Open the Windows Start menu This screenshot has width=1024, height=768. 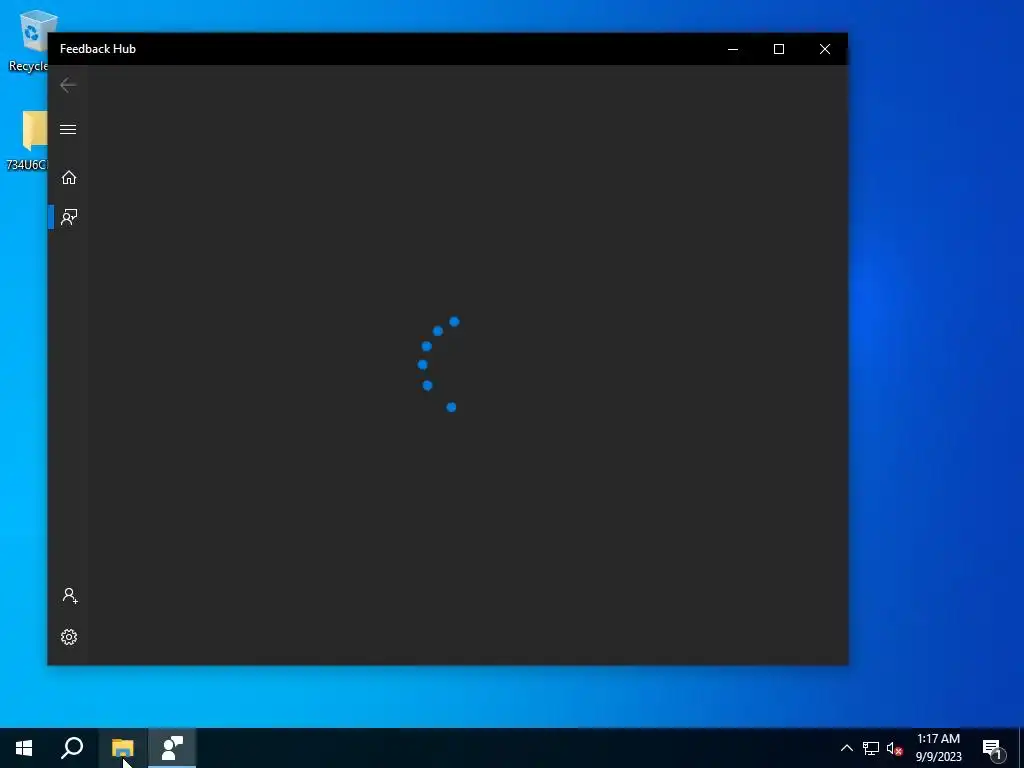[24, 748]
